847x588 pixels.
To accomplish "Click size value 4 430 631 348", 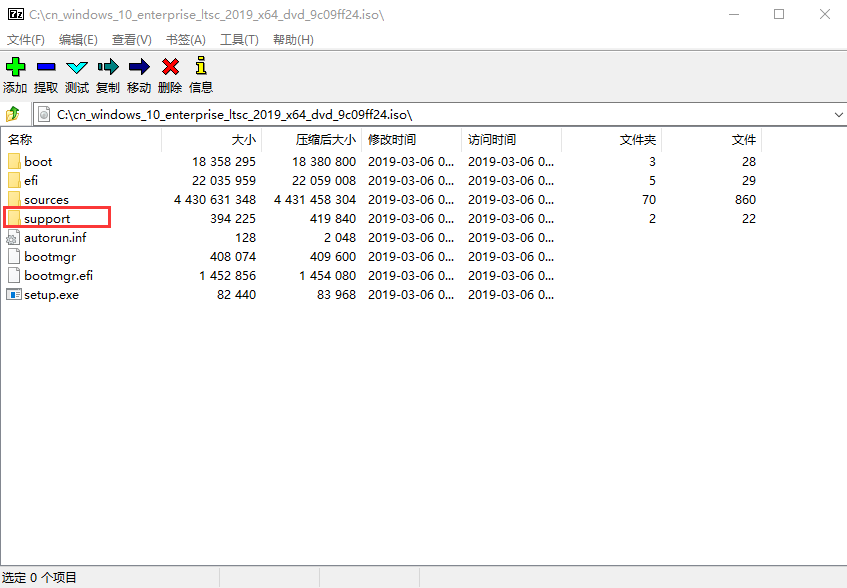I will click(215, 199).
